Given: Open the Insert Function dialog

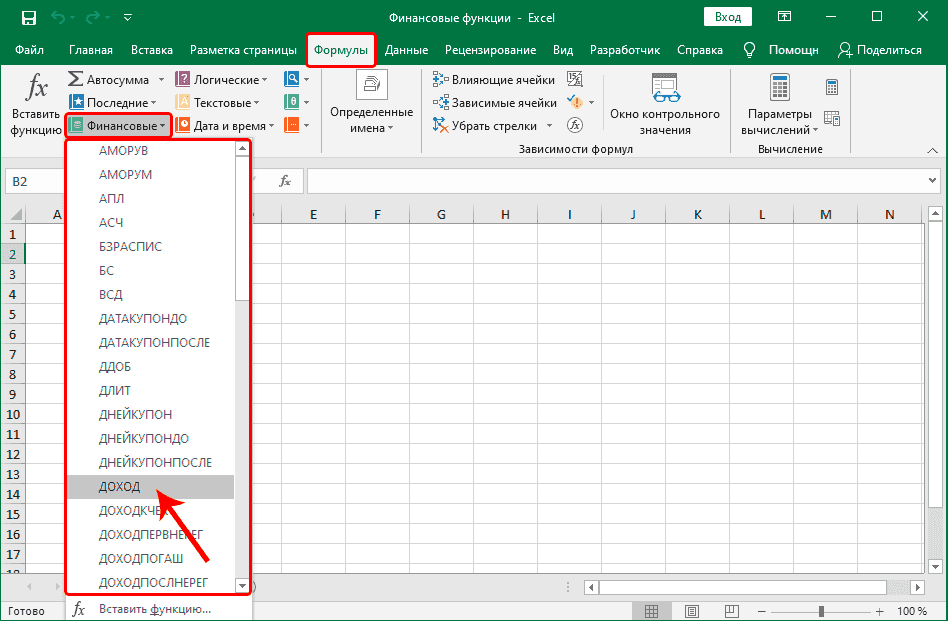Looking at the screenshot, I should tap(35, 103).
